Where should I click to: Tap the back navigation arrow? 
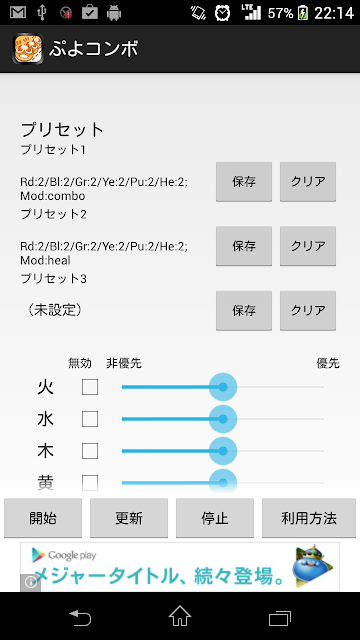pos(80,617)
